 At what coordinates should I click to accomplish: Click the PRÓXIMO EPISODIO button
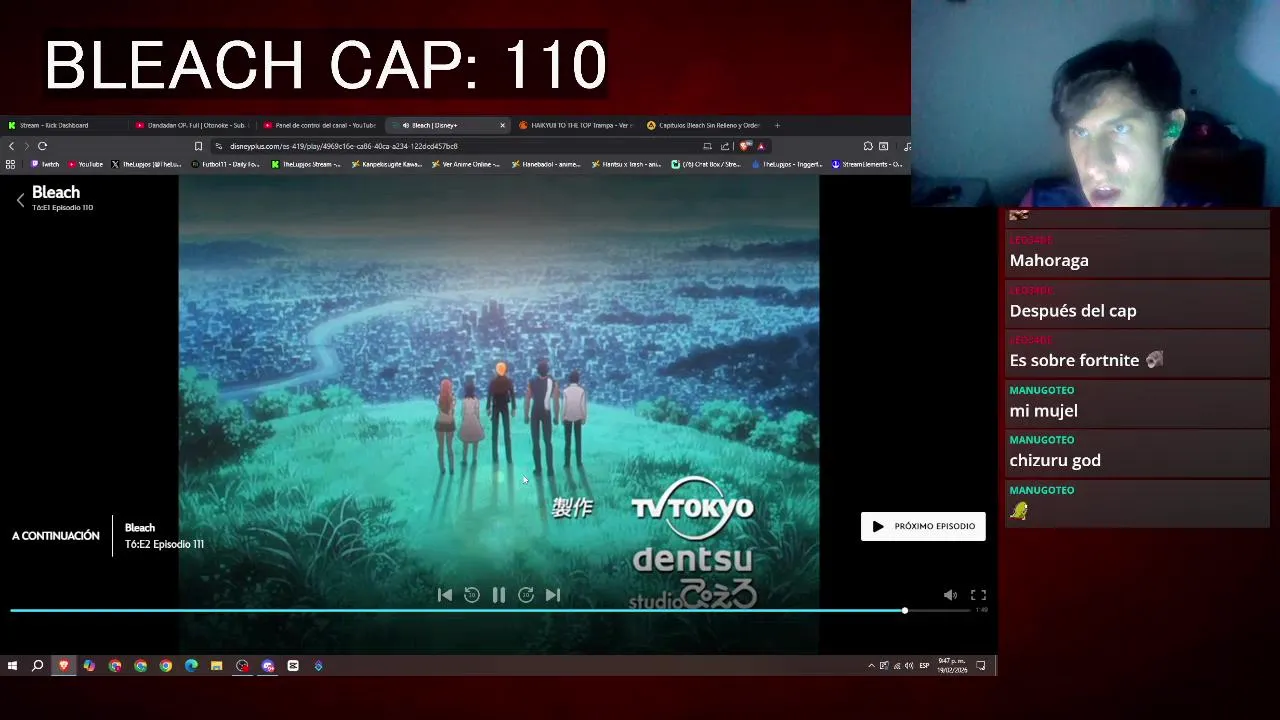click(x=923, y=526)
